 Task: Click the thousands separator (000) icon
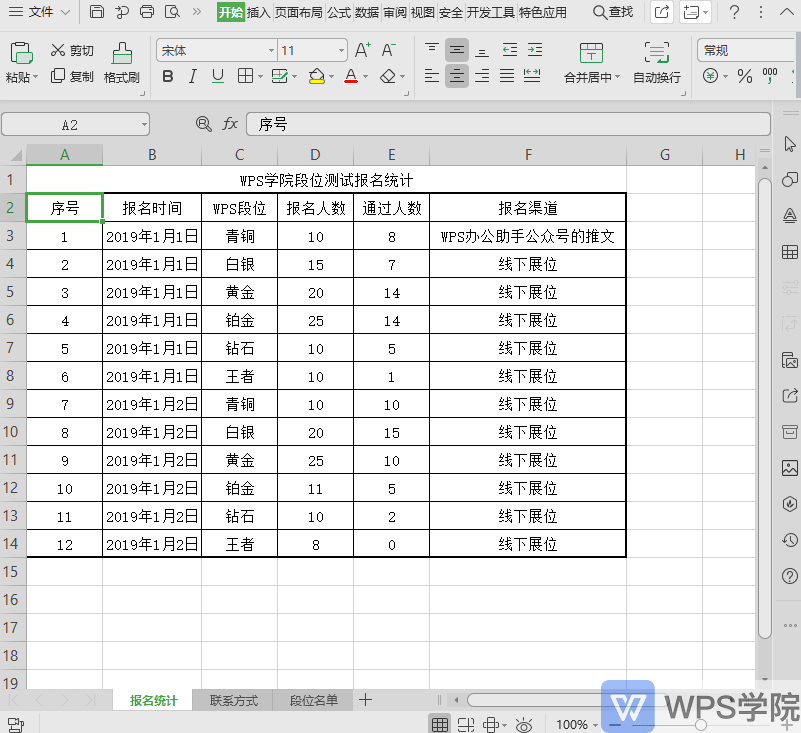tap(770, 76)
